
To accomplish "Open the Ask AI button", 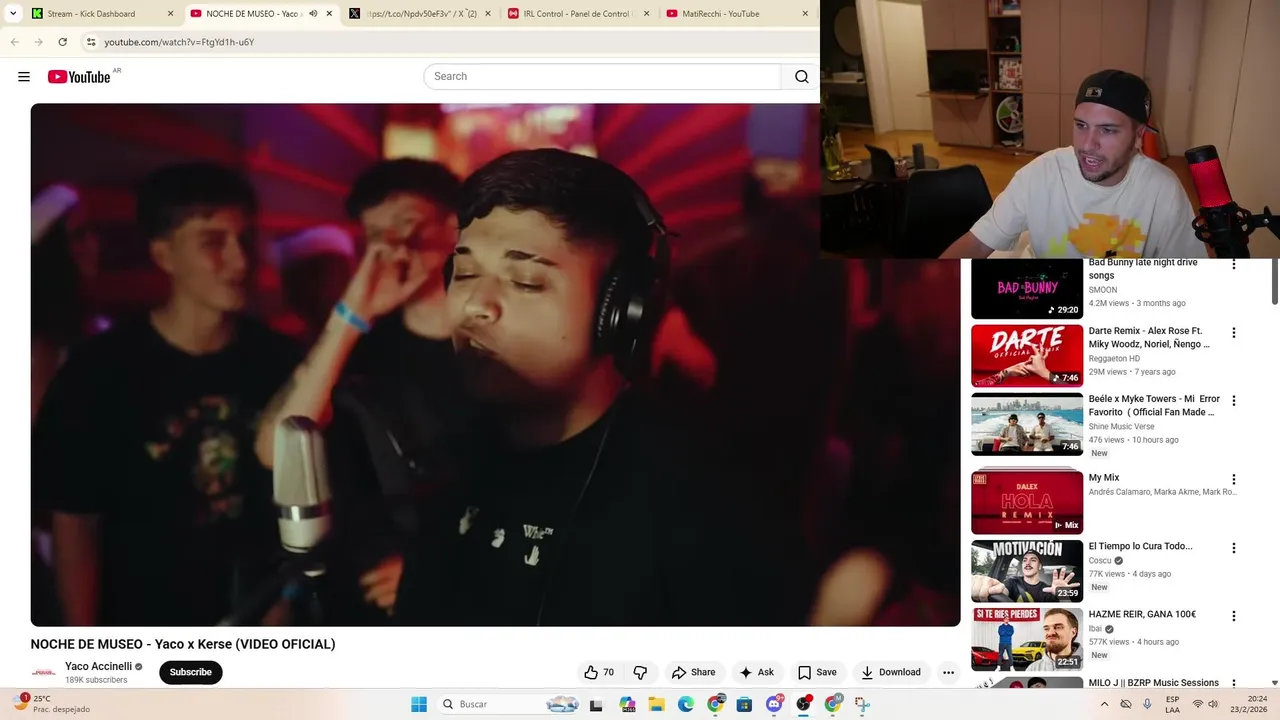I will 756,672.
